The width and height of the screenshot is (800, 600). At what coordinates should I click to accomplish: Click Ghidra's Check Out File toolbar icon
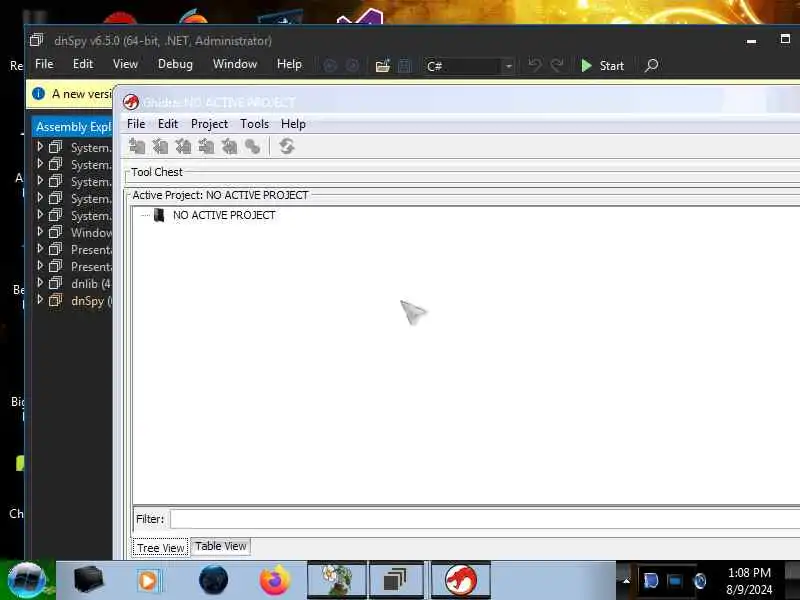[160, 146]
